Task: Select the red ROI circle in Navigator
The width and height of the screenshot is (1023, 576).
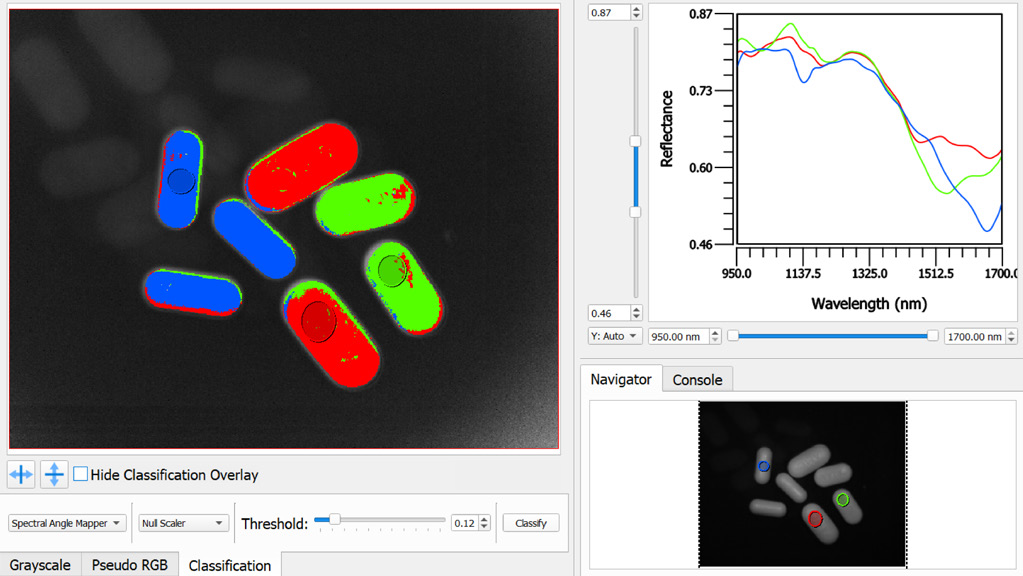Action: (x=815, y=519)
